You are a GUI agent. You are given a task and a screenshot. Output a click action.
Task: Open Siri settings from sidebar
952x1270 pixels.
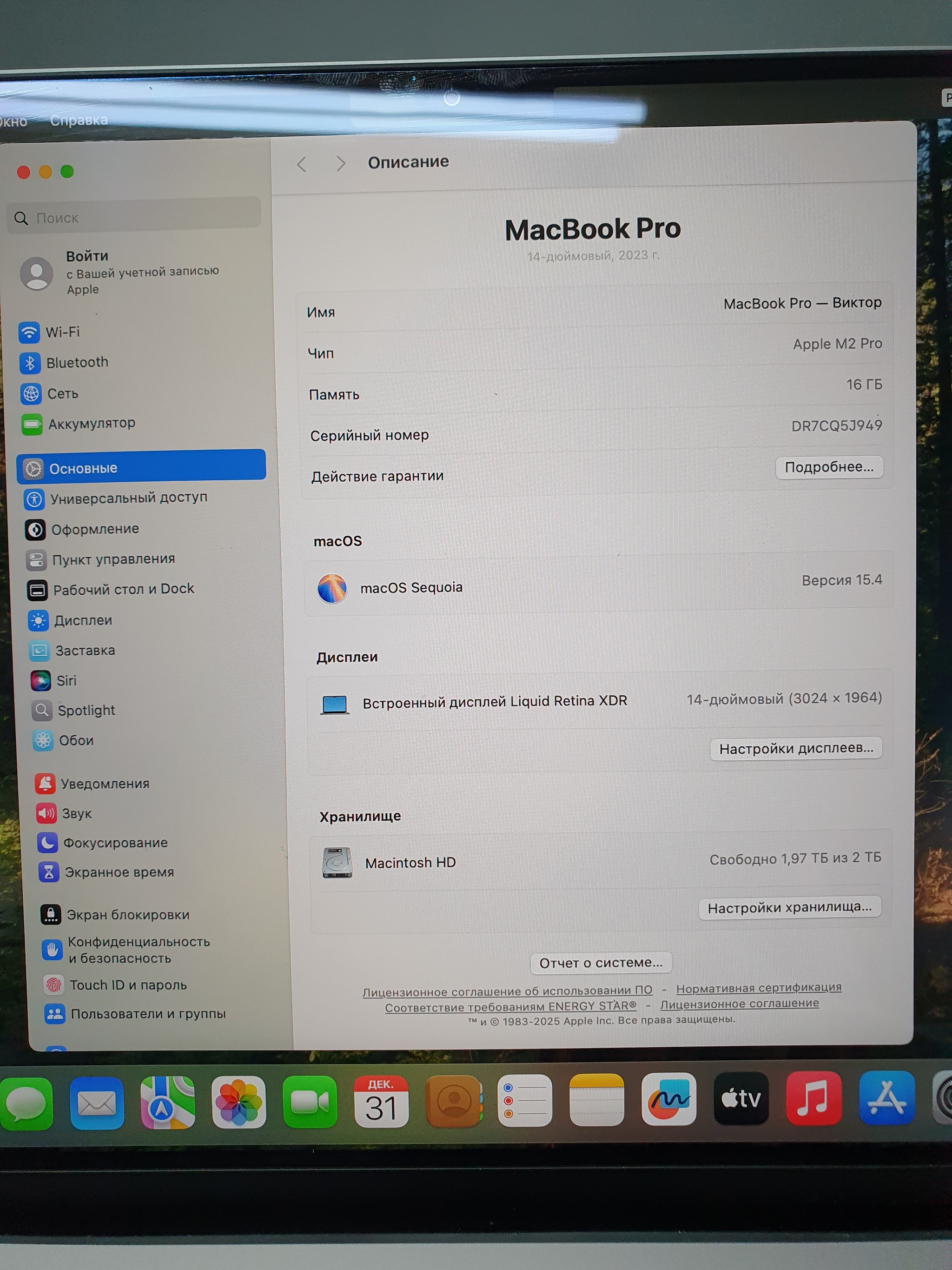(66, 680)
